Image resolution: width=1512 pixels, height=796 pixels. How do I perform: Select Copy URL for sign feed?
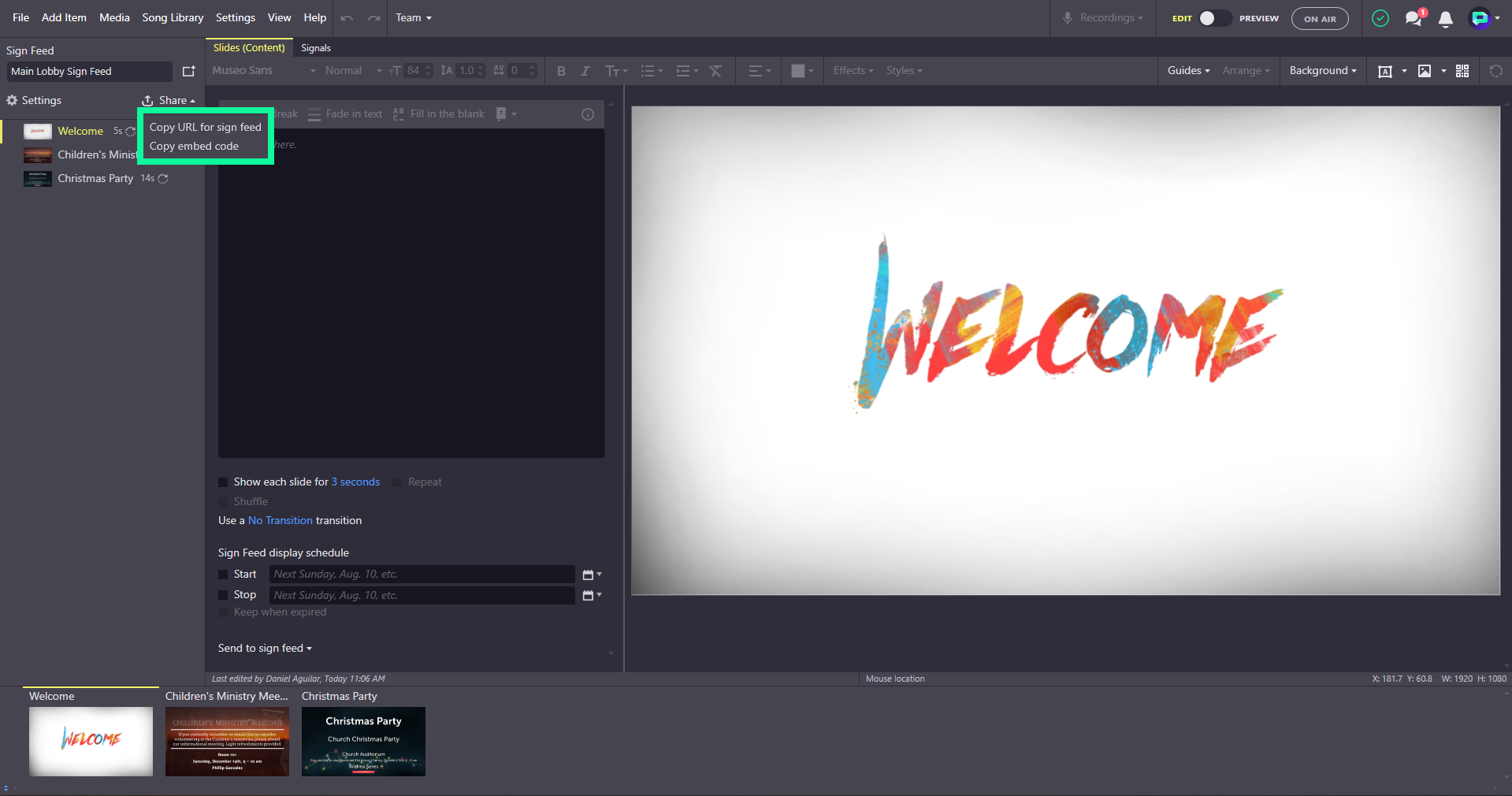206,127
